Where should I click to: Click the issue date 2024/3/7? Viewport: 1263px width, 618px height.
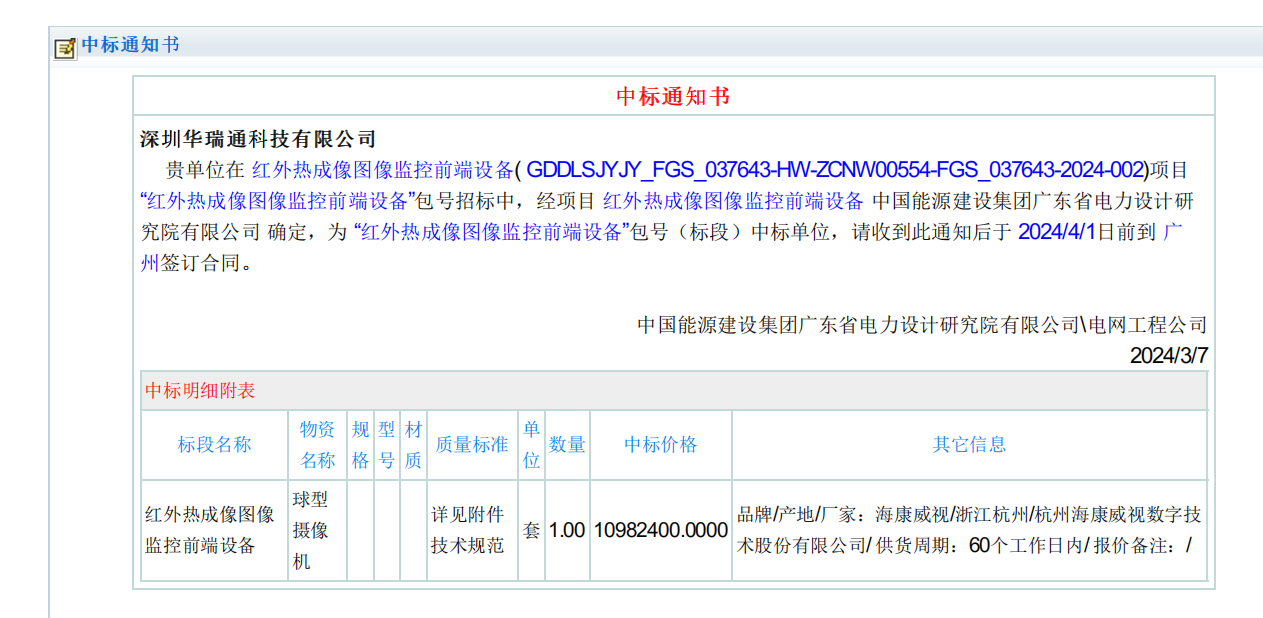1168,355
